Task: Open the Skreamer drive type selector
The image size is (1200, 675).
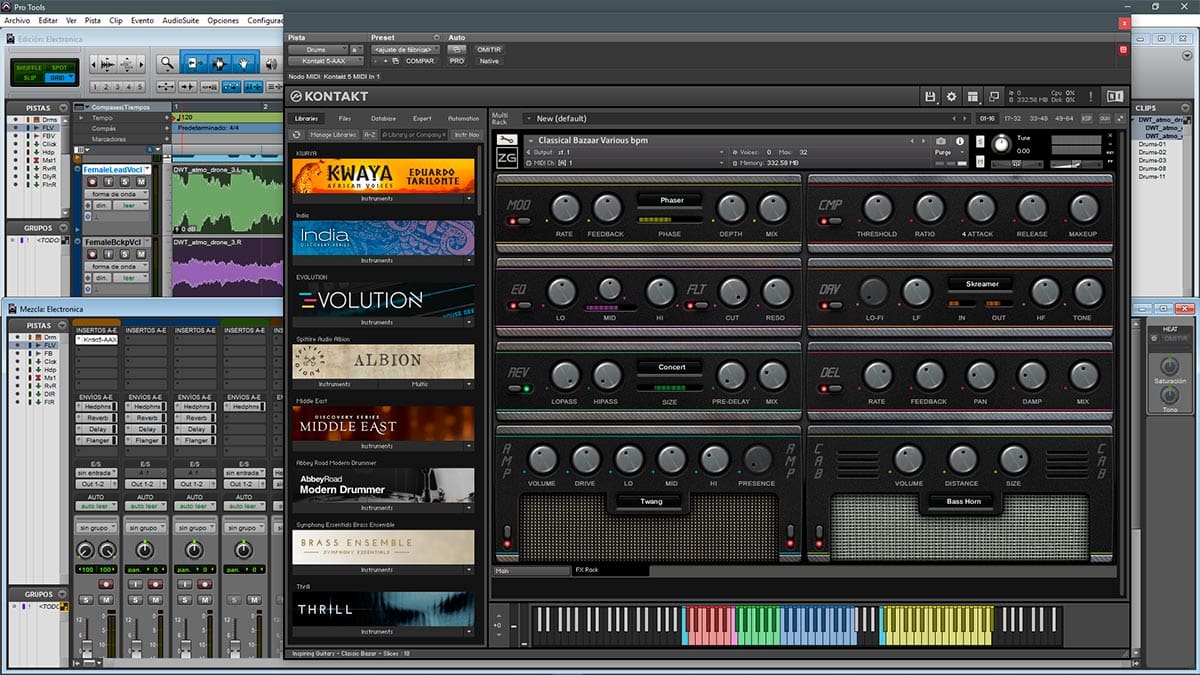Action: [981, 283]
